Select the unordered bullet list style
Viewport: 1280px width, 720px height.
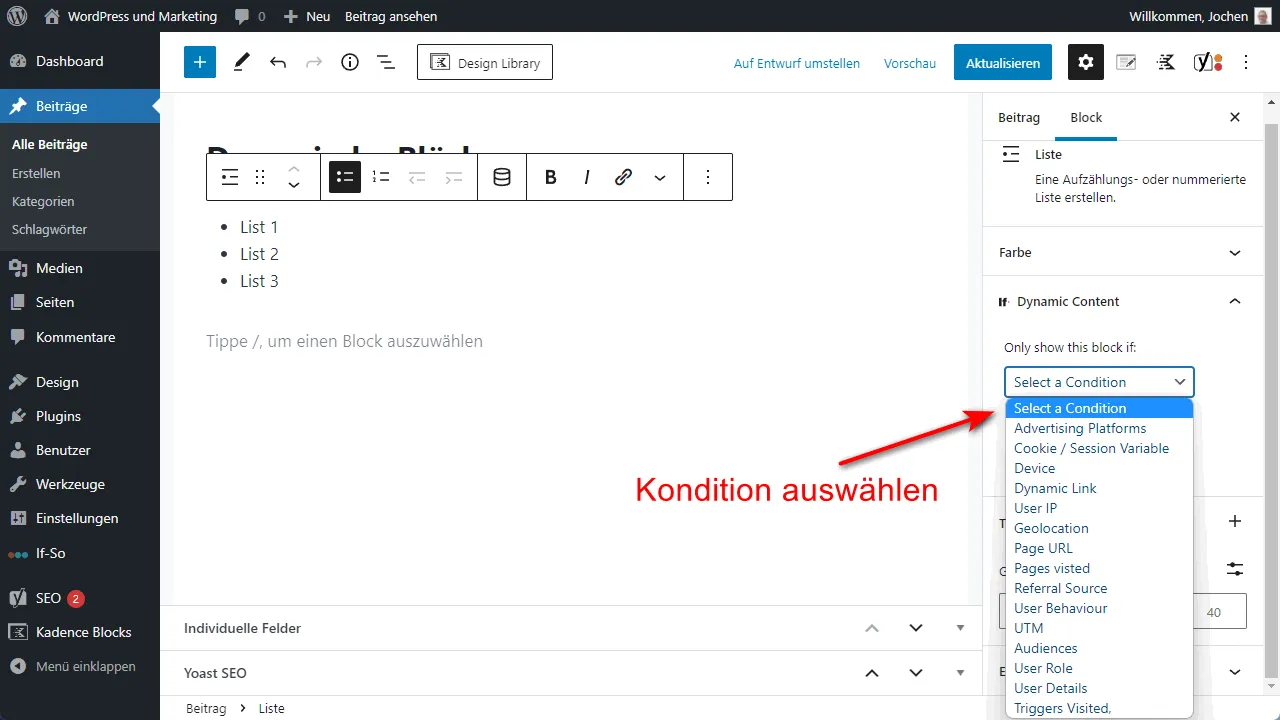coord(345,177)
